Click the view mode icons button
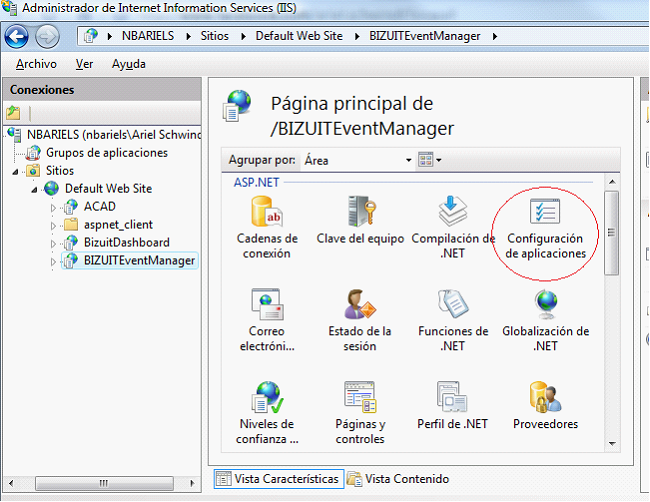This screenshot has width=650, height=502. tap(426, 160)
